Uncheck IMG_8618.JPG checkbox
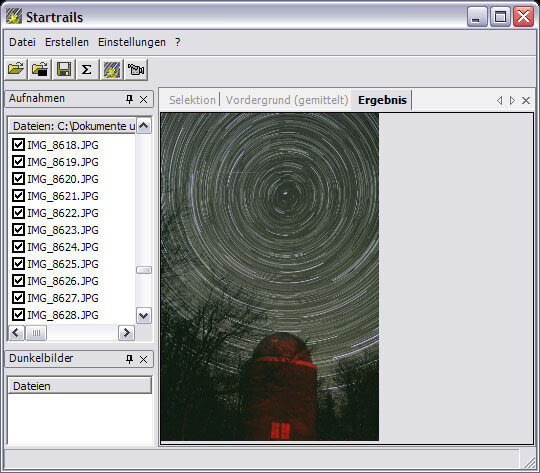The width and height of the screenshot is (540, 473). 18,145
